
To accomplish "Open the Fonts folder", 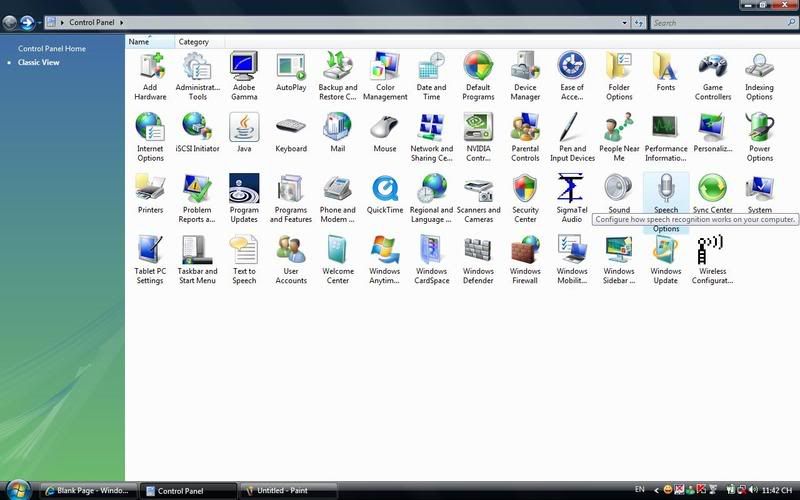I will [x=666, y=72].
